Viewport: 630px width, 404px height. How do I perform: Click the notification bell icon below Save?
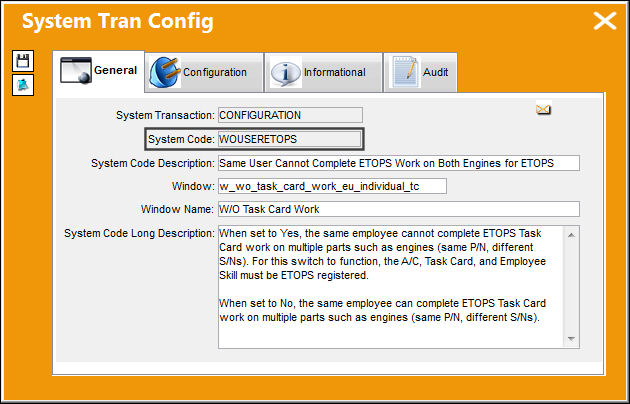point(23,85)
